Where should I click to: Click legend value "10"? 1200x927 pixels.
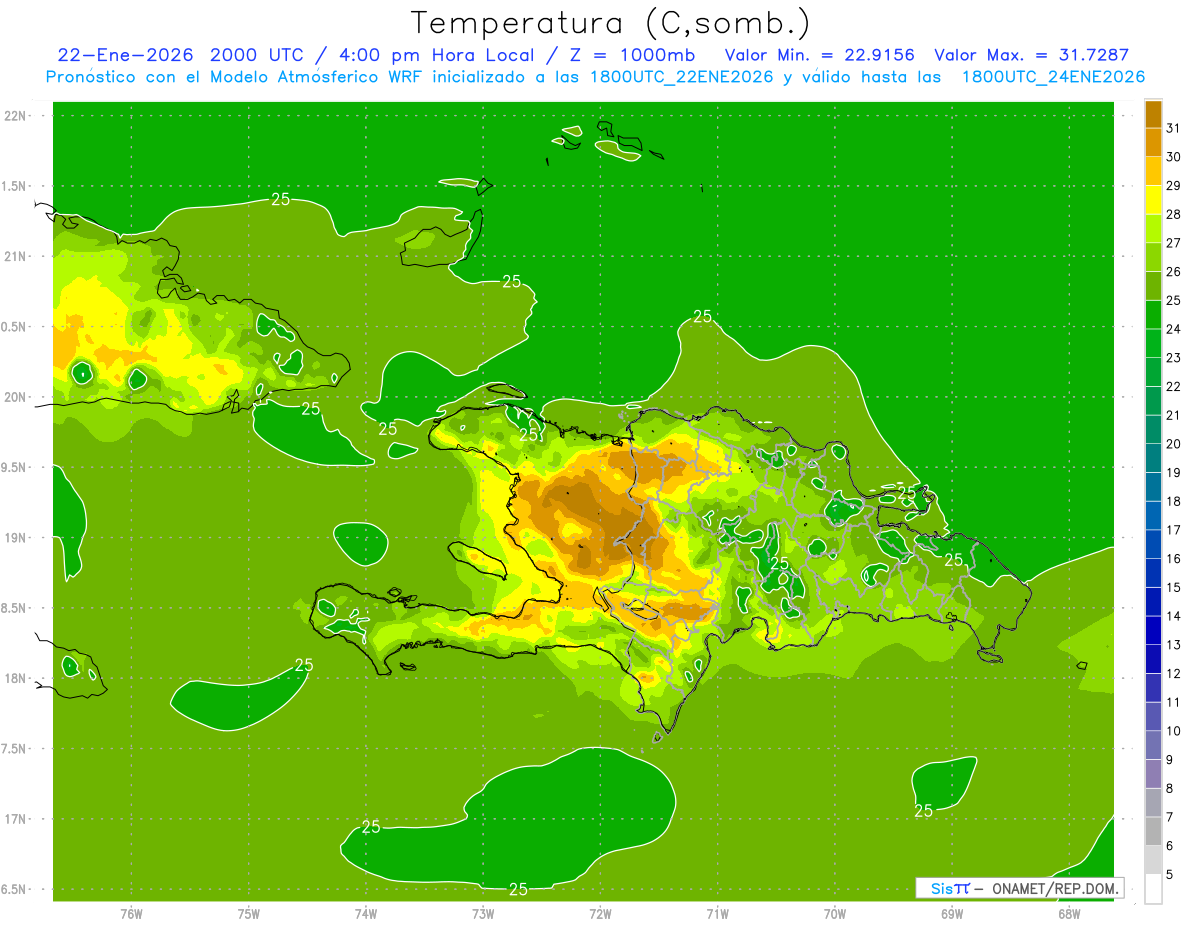(1174, 731)
